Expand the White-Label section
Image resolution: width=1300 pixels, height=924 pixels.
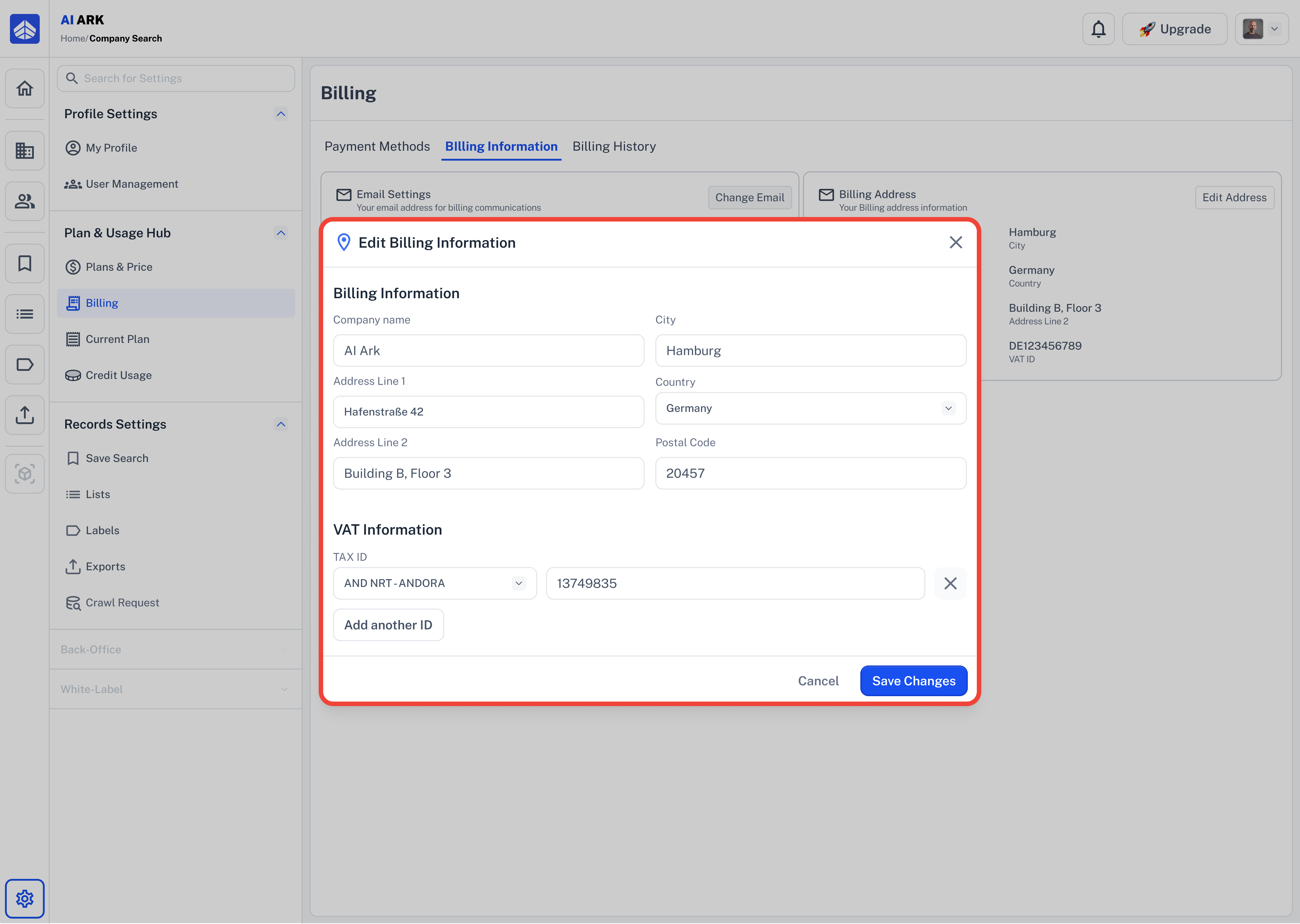point(176,689)
